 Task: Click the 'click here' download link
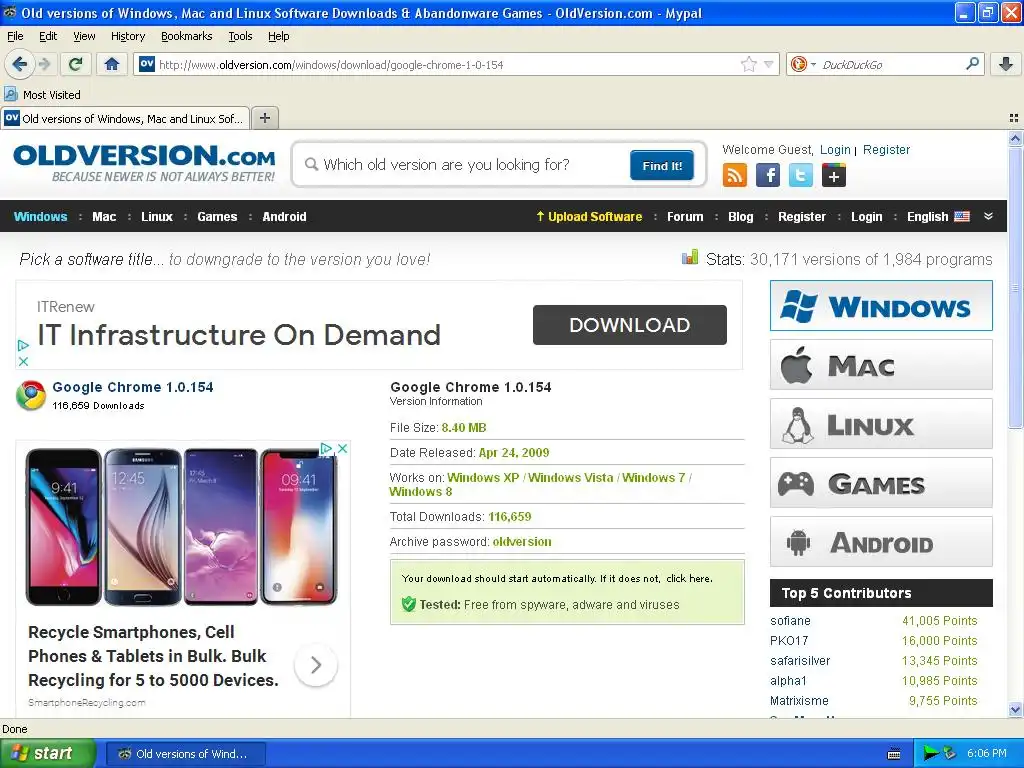point(688,579)
